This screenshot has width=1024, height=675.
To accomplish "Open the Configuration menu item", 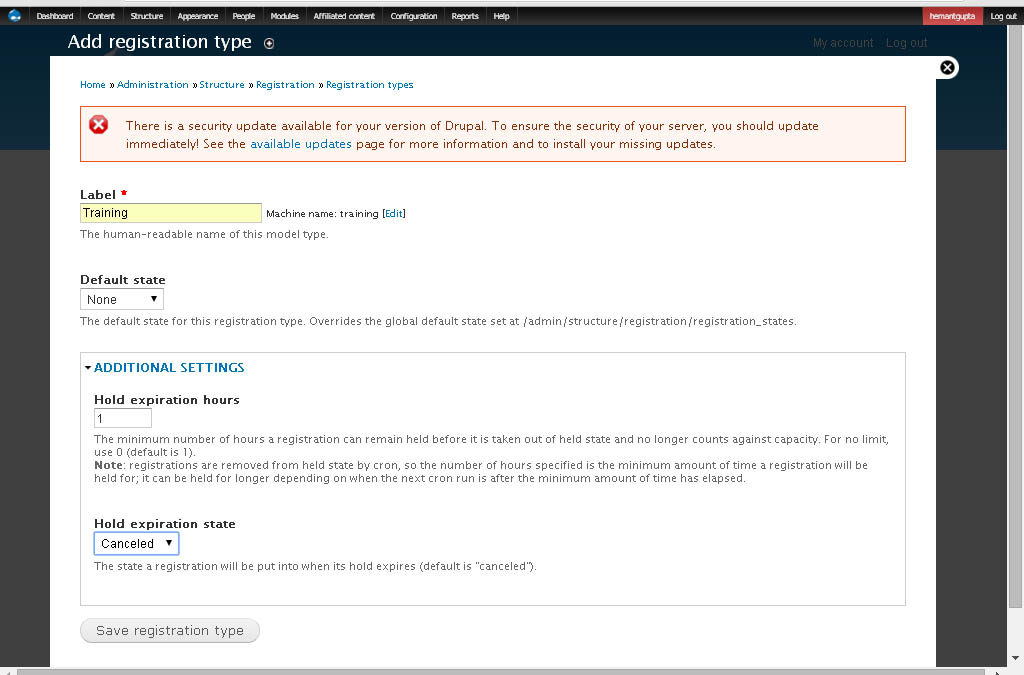I will coord(413,16).
